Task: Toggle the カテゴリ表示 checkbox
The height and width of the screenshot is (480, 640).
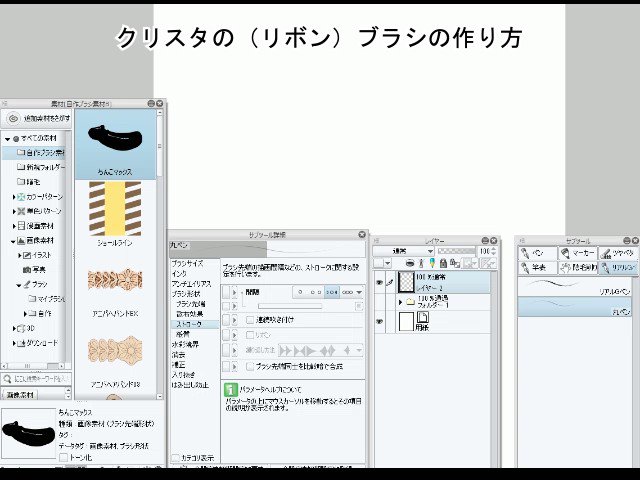Action: 176,458
